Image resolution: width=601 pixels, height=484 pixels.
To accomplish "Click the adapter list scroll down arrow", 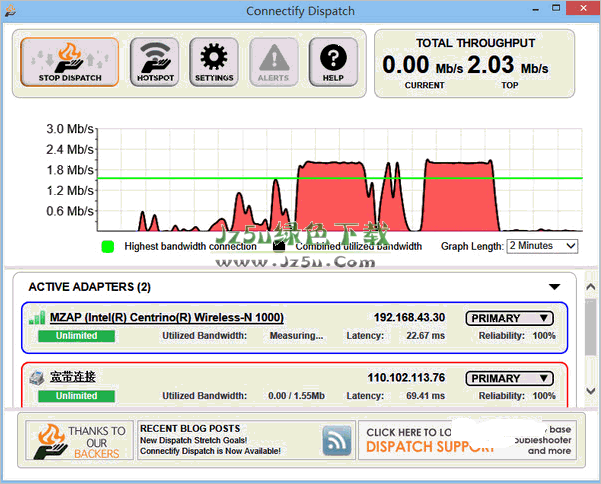I will [x=591, y=391].
